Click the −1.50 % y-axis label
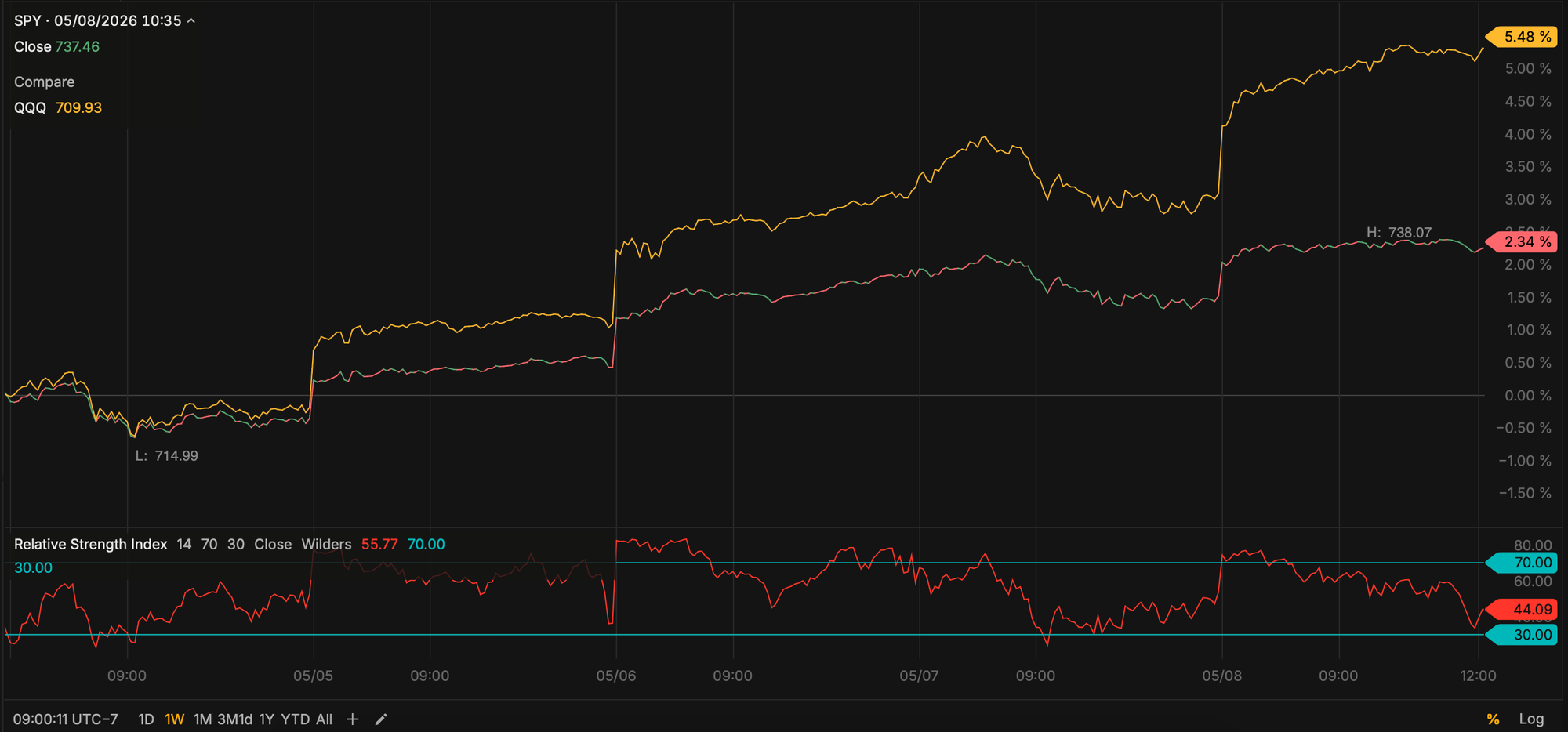 pyautogui.click(x=1524, y=493)
